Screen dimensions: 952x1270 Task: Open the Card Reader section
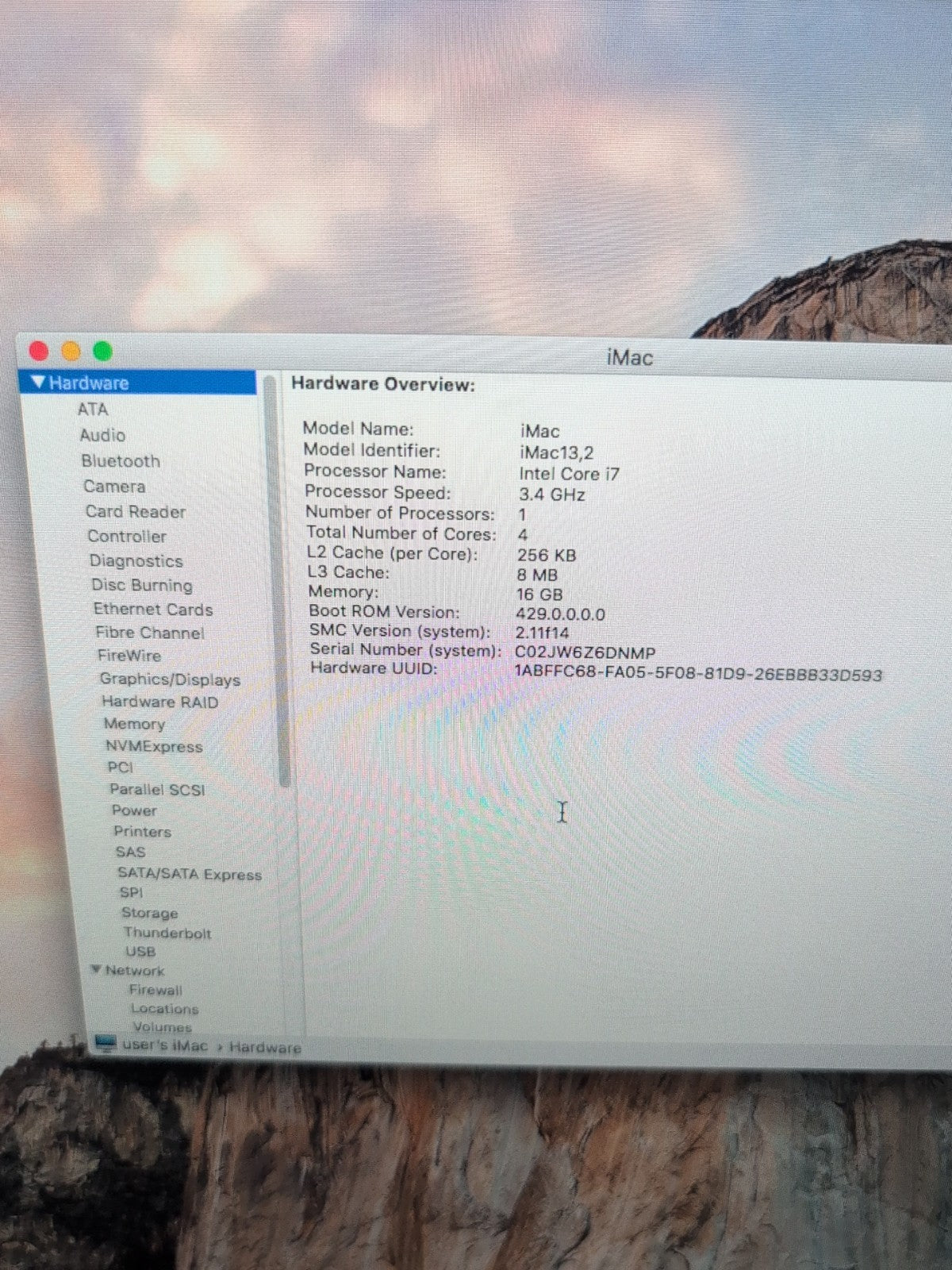(x=136, y=512)
